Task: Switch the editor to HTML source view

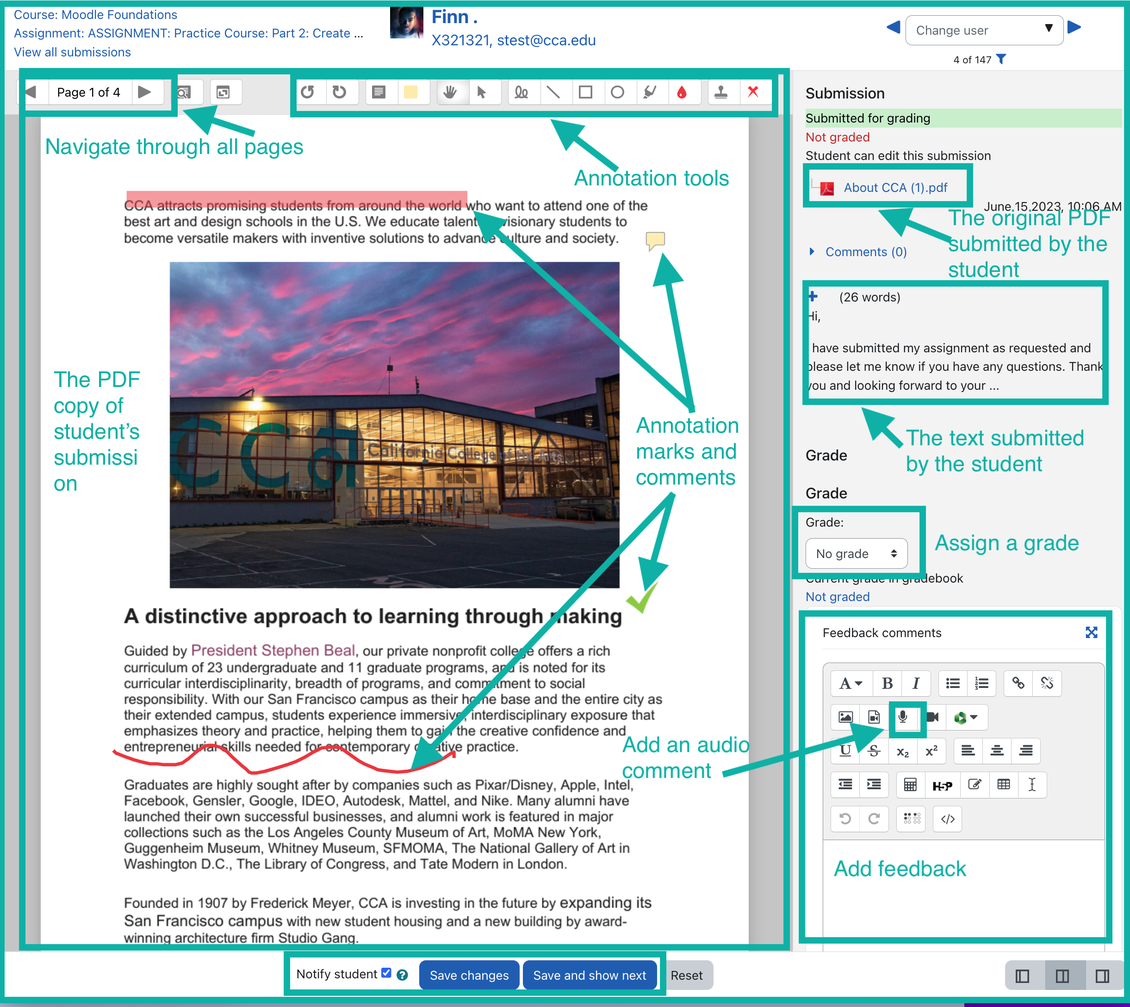Action: (x=948, y=818)
